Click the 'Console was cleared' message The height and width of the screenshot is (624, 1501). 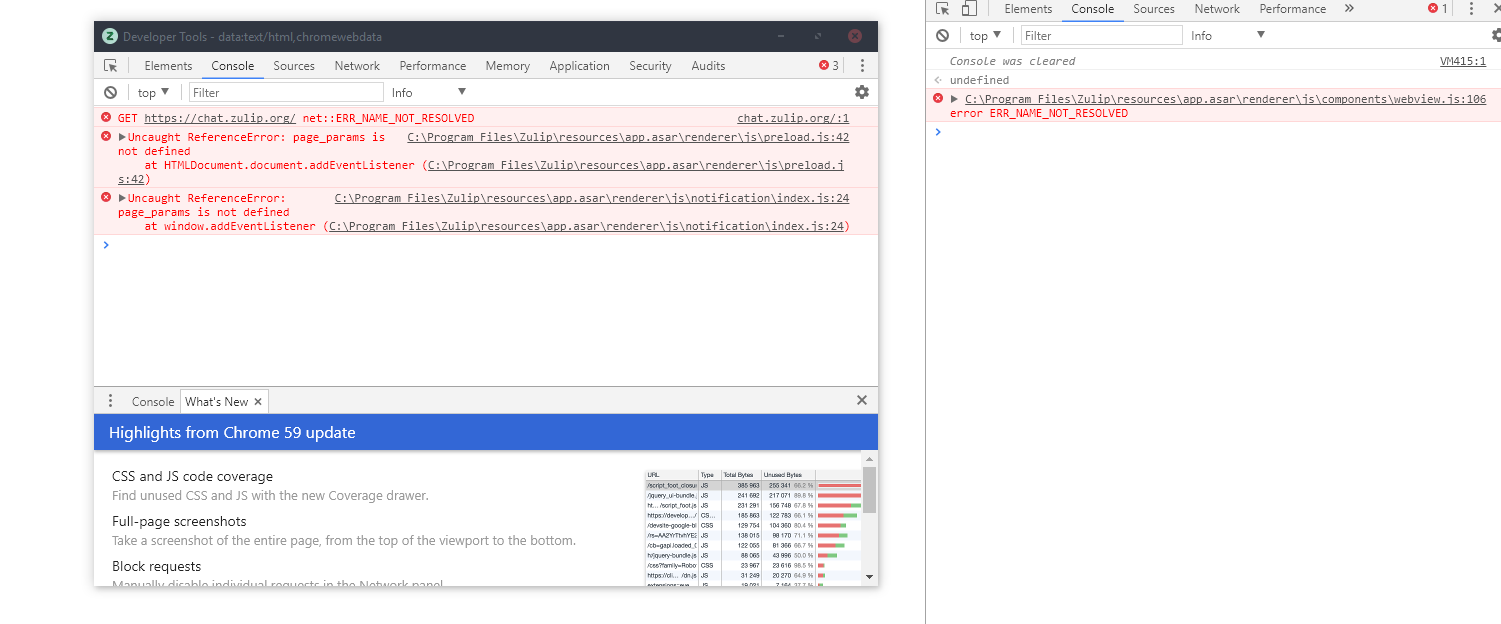click(1012, 61)
